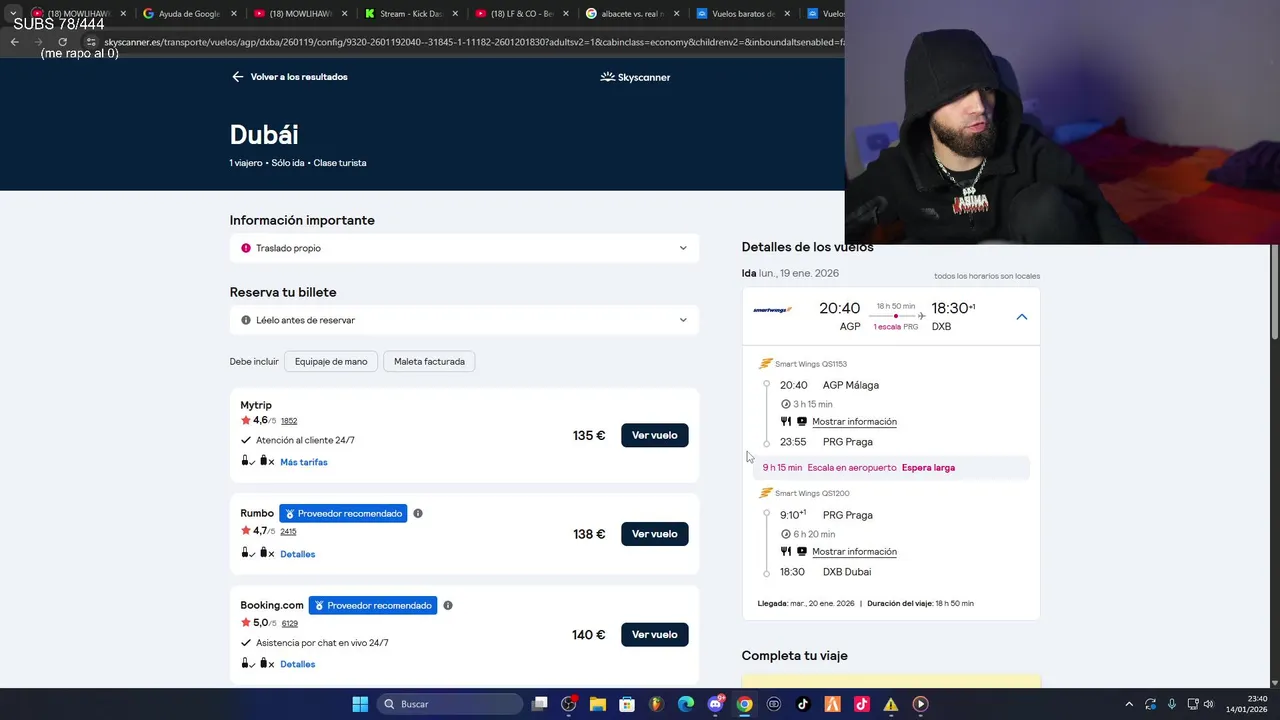Click the Dubái heading
Image resolution: width=1280 pixels, height=720 pixels.
pyautogui.click(x=264, y=135)
